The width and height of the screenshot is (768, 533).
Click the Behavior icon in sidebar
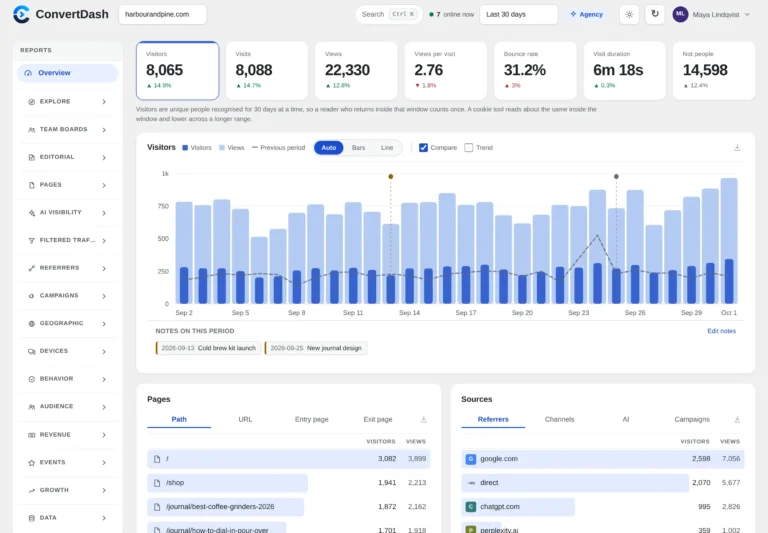31,379
